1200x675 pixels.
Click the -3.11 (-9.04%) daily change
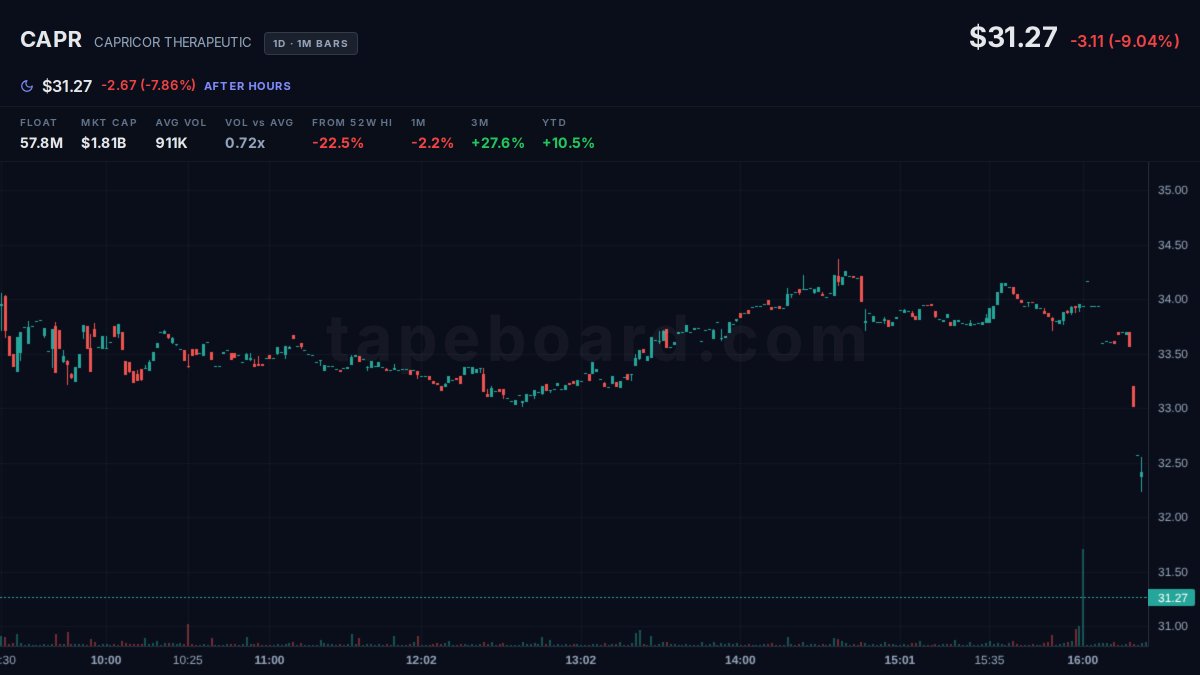(1125, 41)
